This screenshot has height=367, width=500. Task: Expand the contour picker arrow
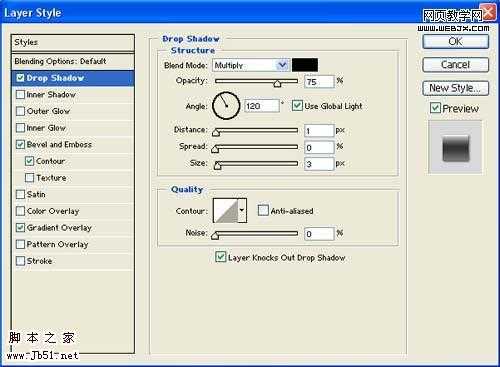[242, 211]
